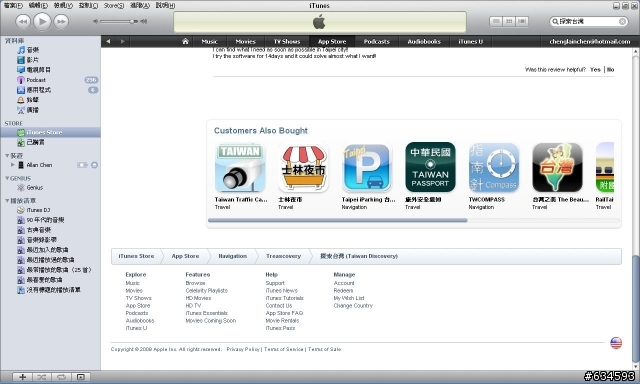Open Change Country footer link
Viewport: 640px width, 384px height.
coord(353,306)
